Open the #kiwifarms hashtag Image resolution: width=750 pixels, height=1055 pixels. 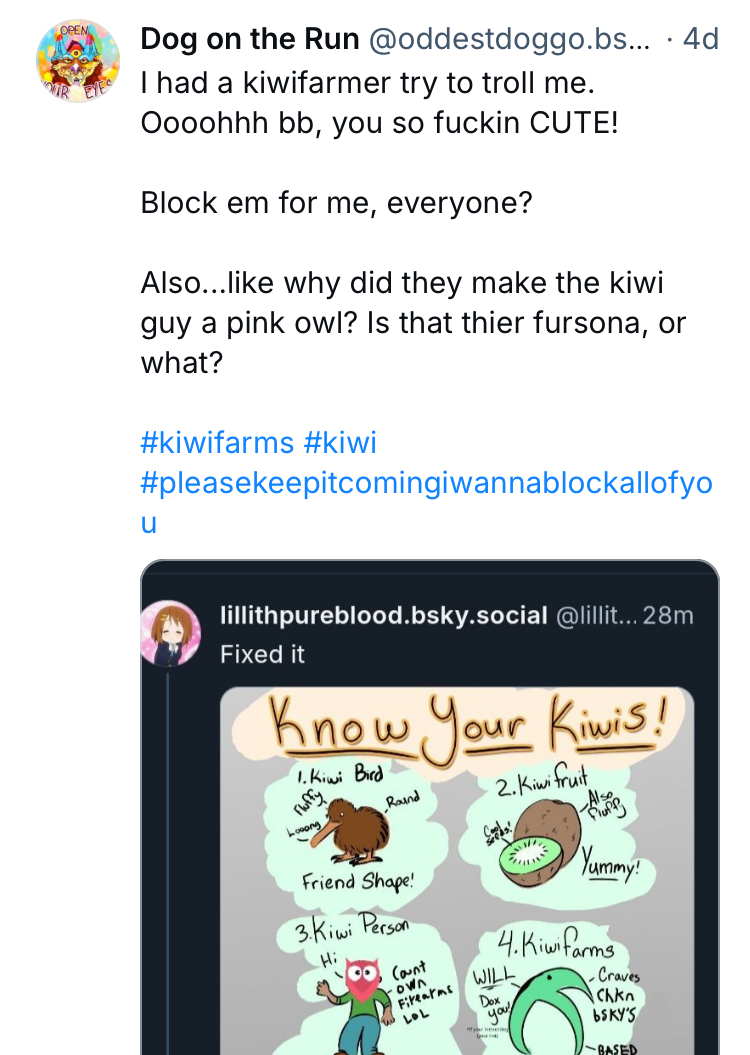pyautogui.click(x=218, y=442)
